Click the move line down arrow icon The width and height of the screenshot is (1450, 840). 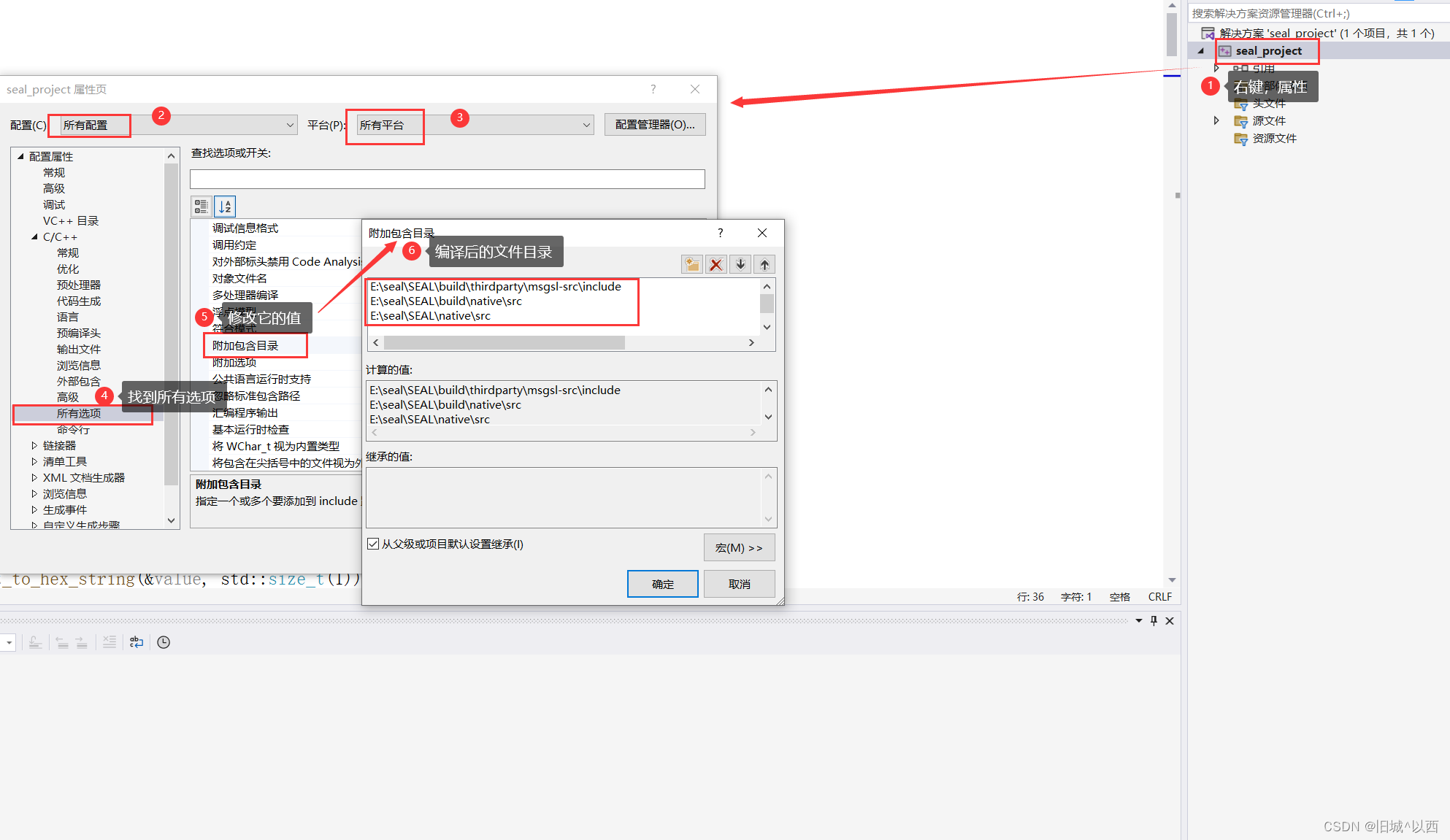(x=740, y=264)
